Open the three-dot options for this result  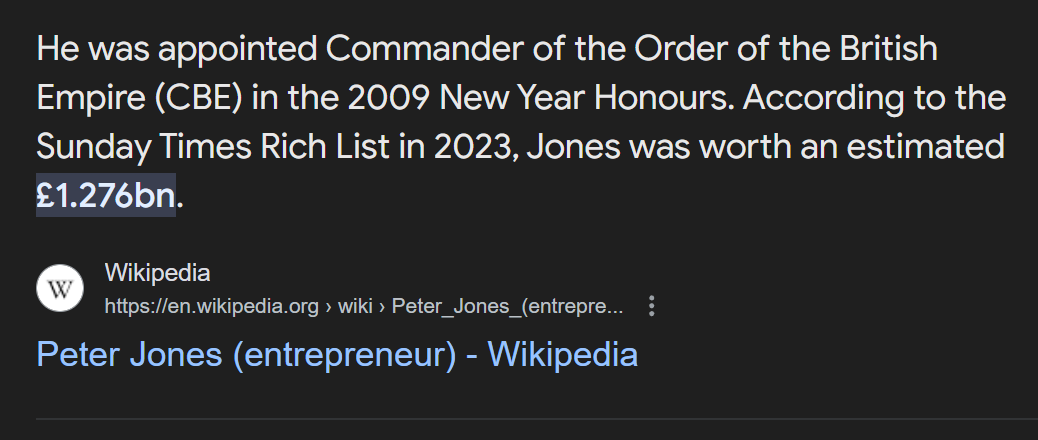(x=651, y=306)
